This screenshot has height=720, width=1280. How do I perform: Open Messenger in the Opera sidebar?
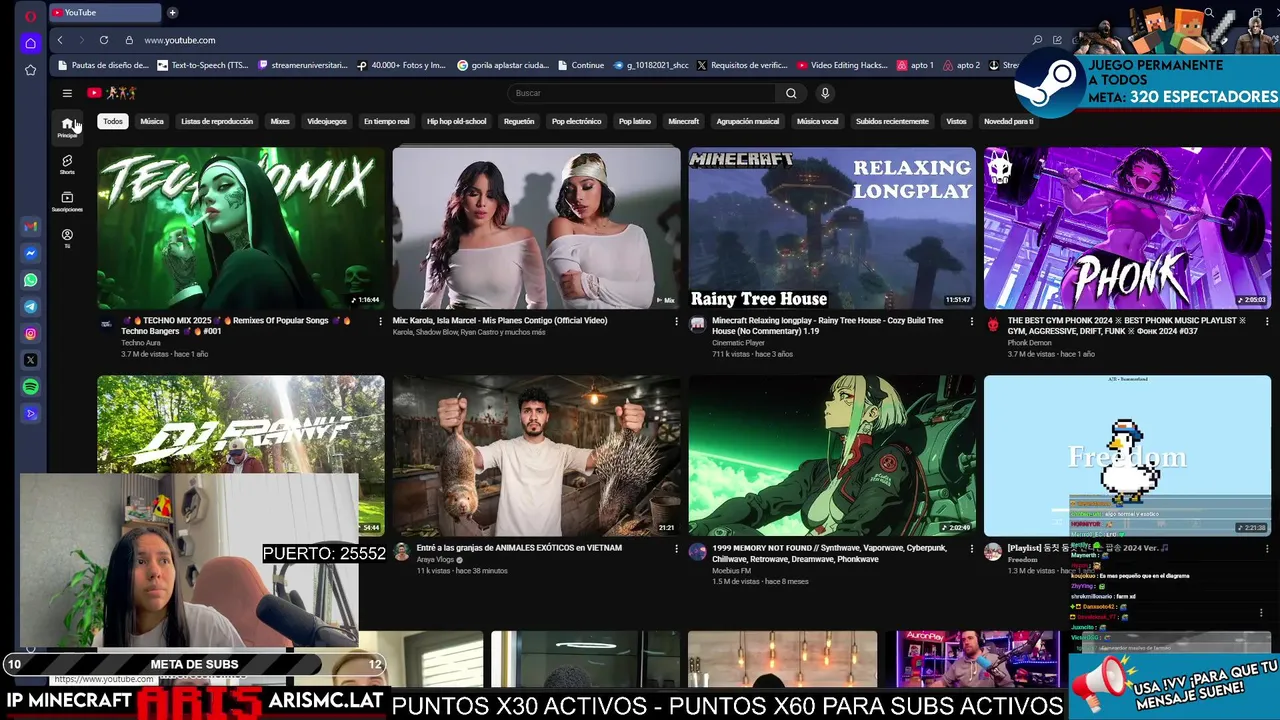coord(31,254)
